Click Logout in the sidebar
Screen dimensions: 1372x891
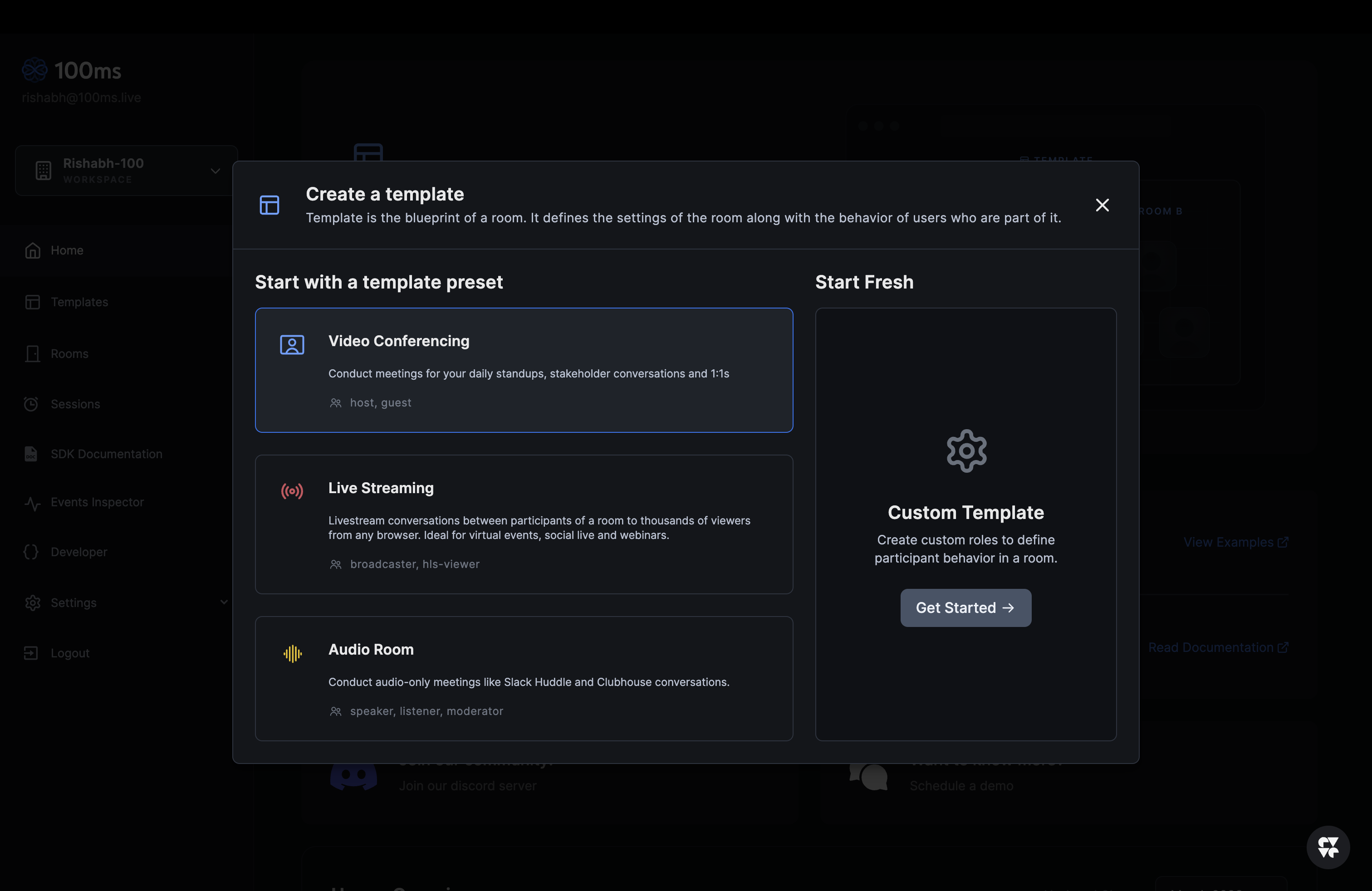70,653
